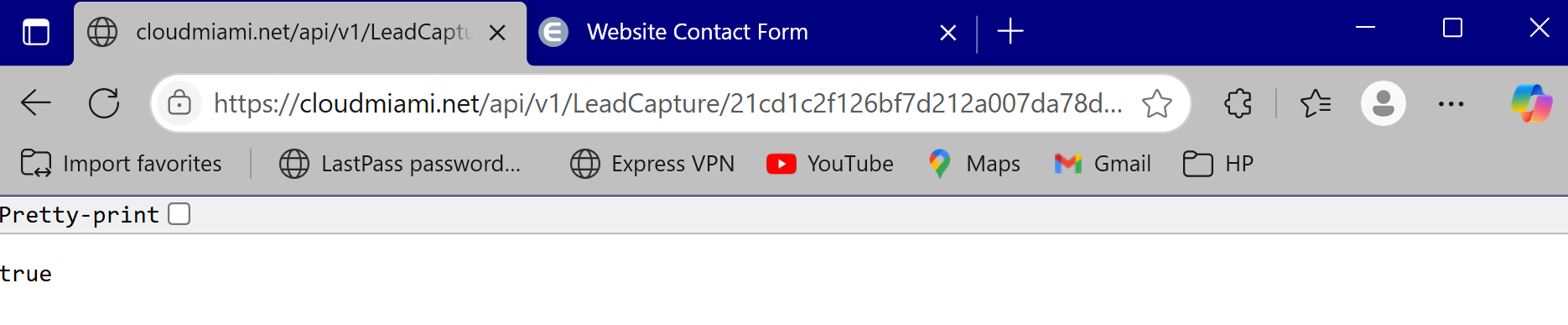This screenshot has width=1568, height=325.
Task: Open a new tab
Action: click(1010, 32)
